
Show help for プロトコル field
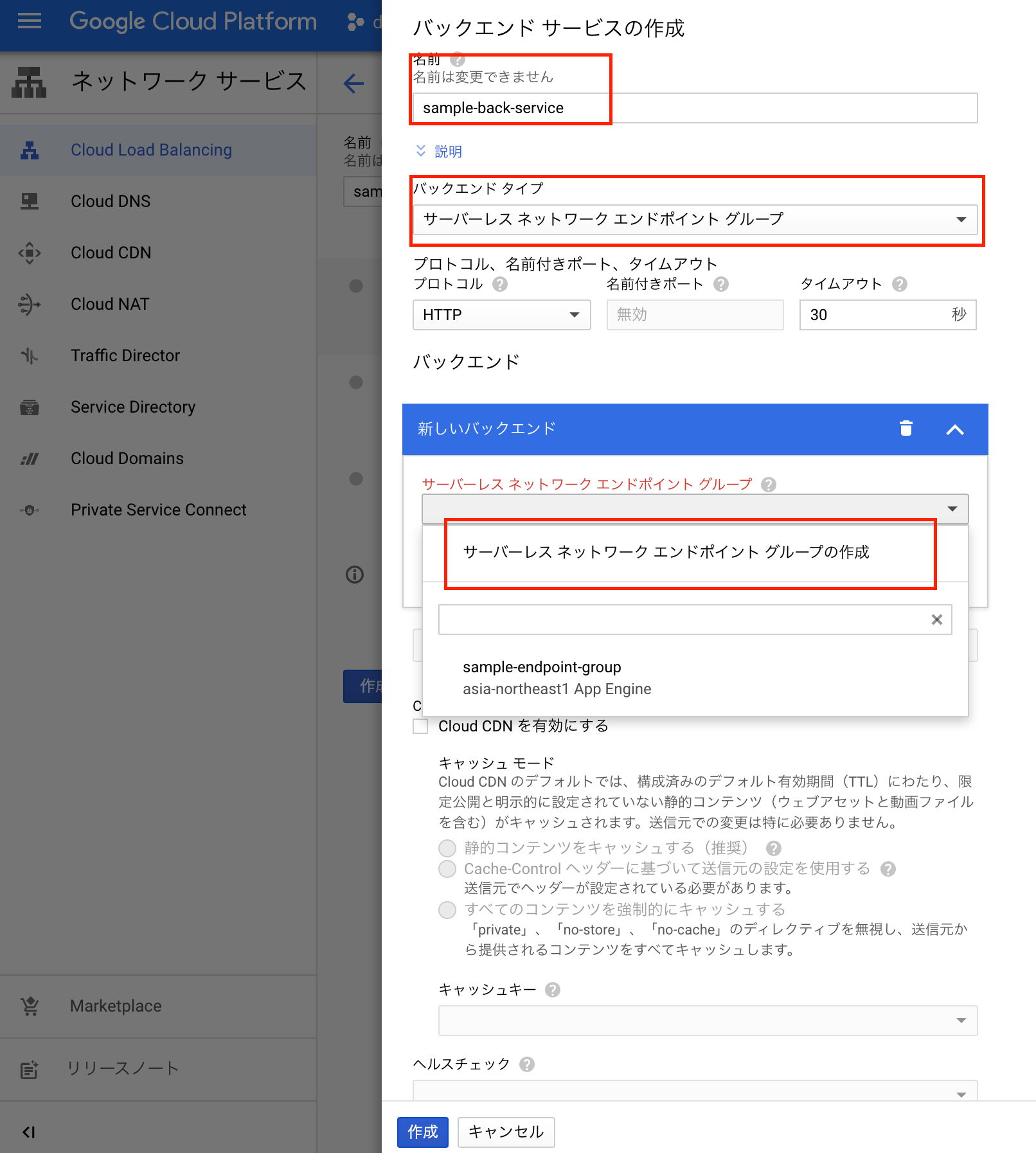pos(500,284)
